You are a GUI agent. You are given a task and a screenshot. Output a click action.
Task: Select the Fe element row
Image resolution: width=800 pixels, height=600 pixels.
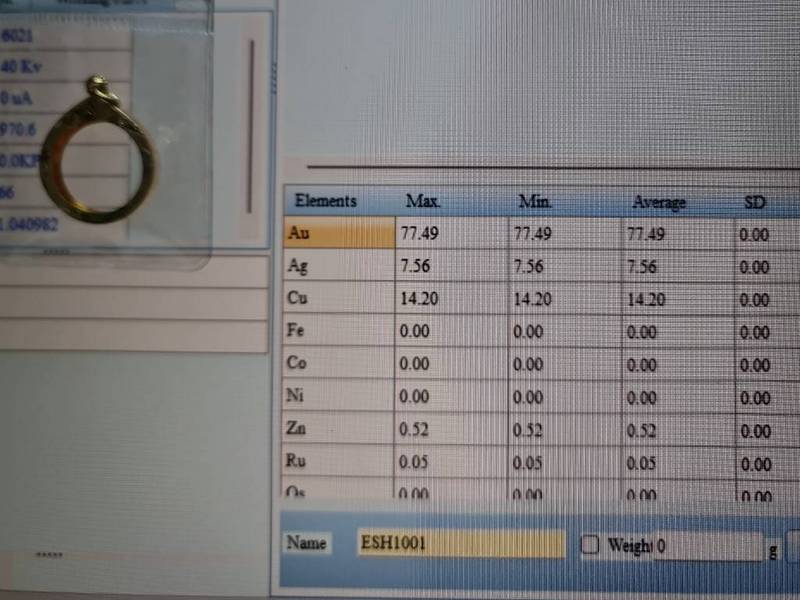[x=340, y=331]
